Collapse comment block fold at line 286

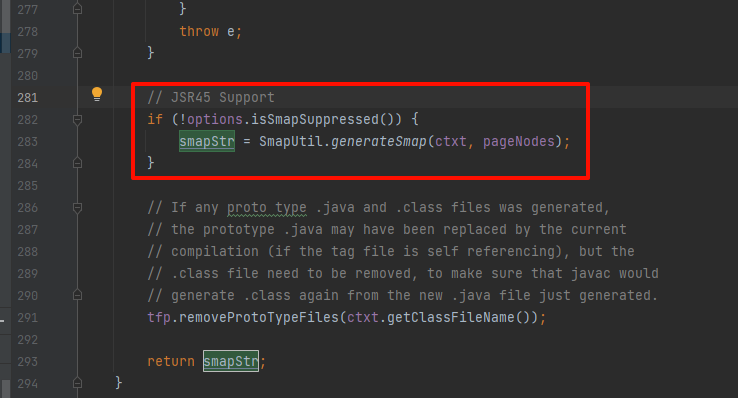(78, 207)
